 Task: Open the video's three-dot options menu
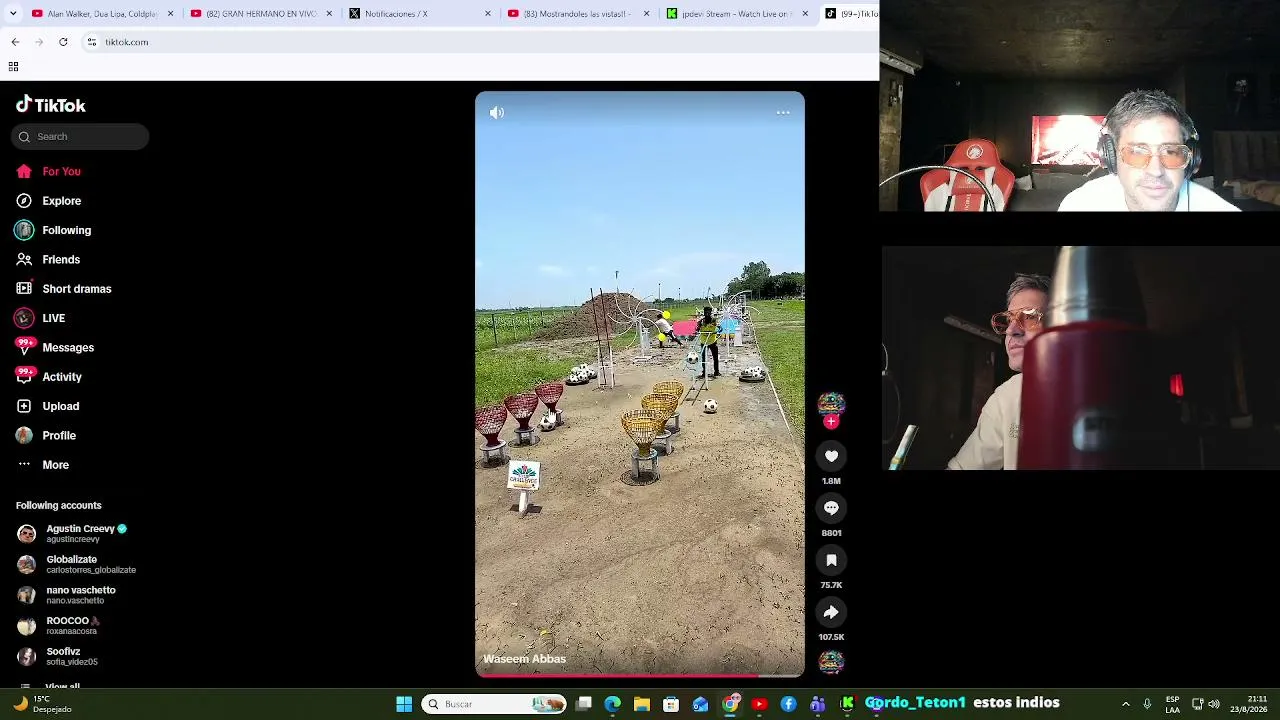point(783,113)
